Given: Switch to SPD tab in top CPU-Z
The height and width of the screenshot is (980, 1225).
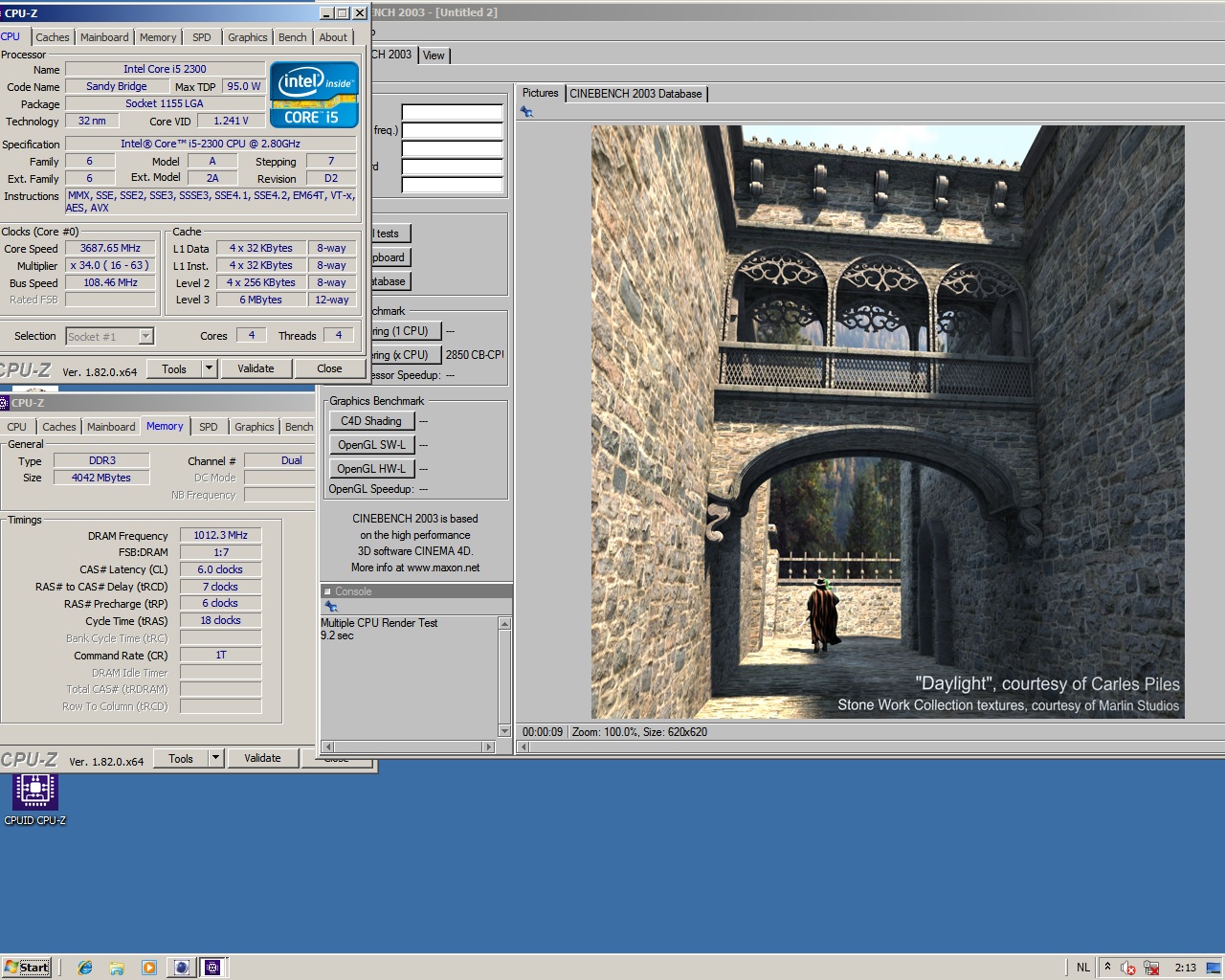Looking at the screenshot, I should (202, 37).
